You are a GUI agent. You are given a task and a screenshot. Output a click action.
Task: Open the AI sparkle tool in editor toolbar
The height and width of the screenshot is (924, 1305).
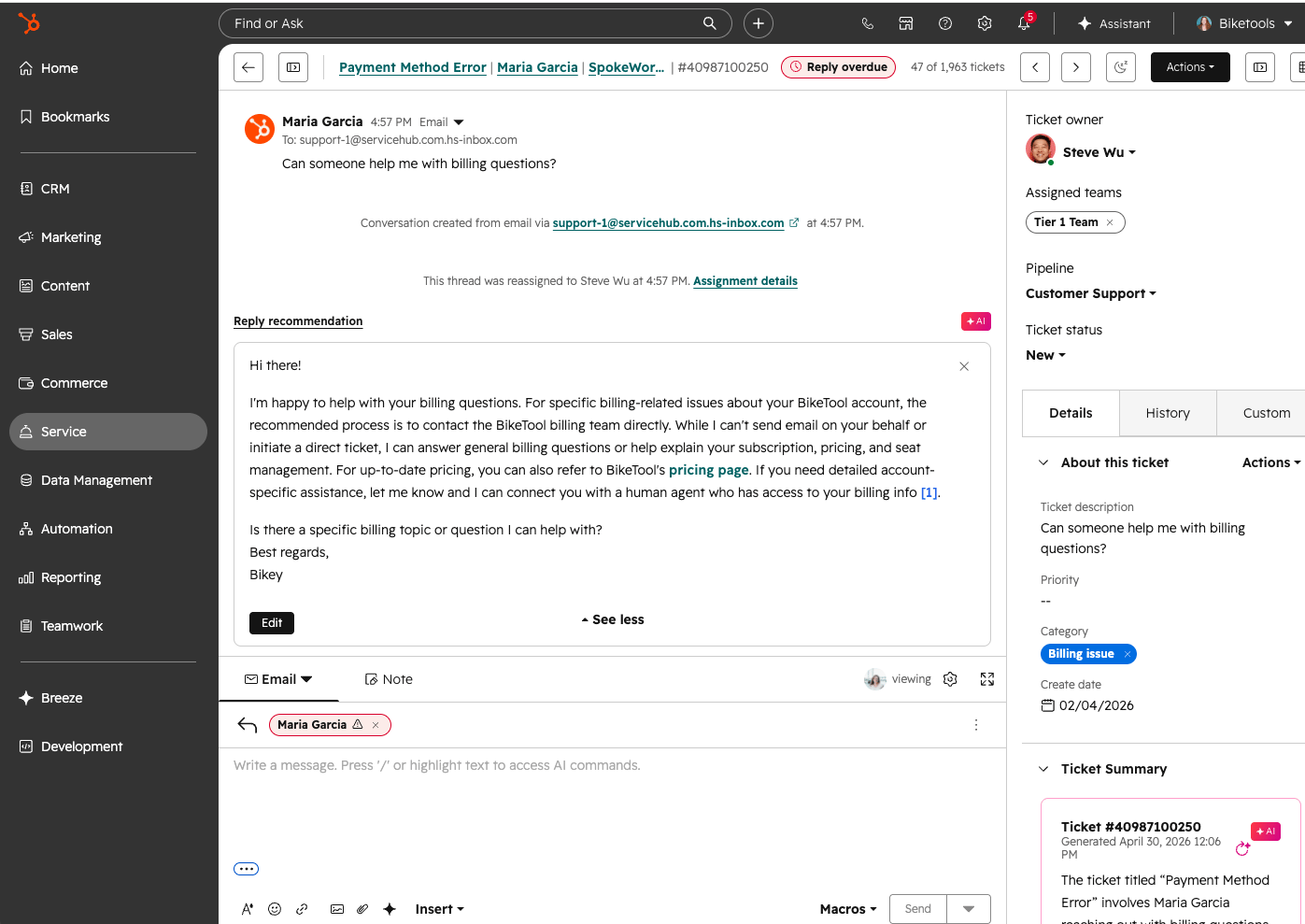390,909
